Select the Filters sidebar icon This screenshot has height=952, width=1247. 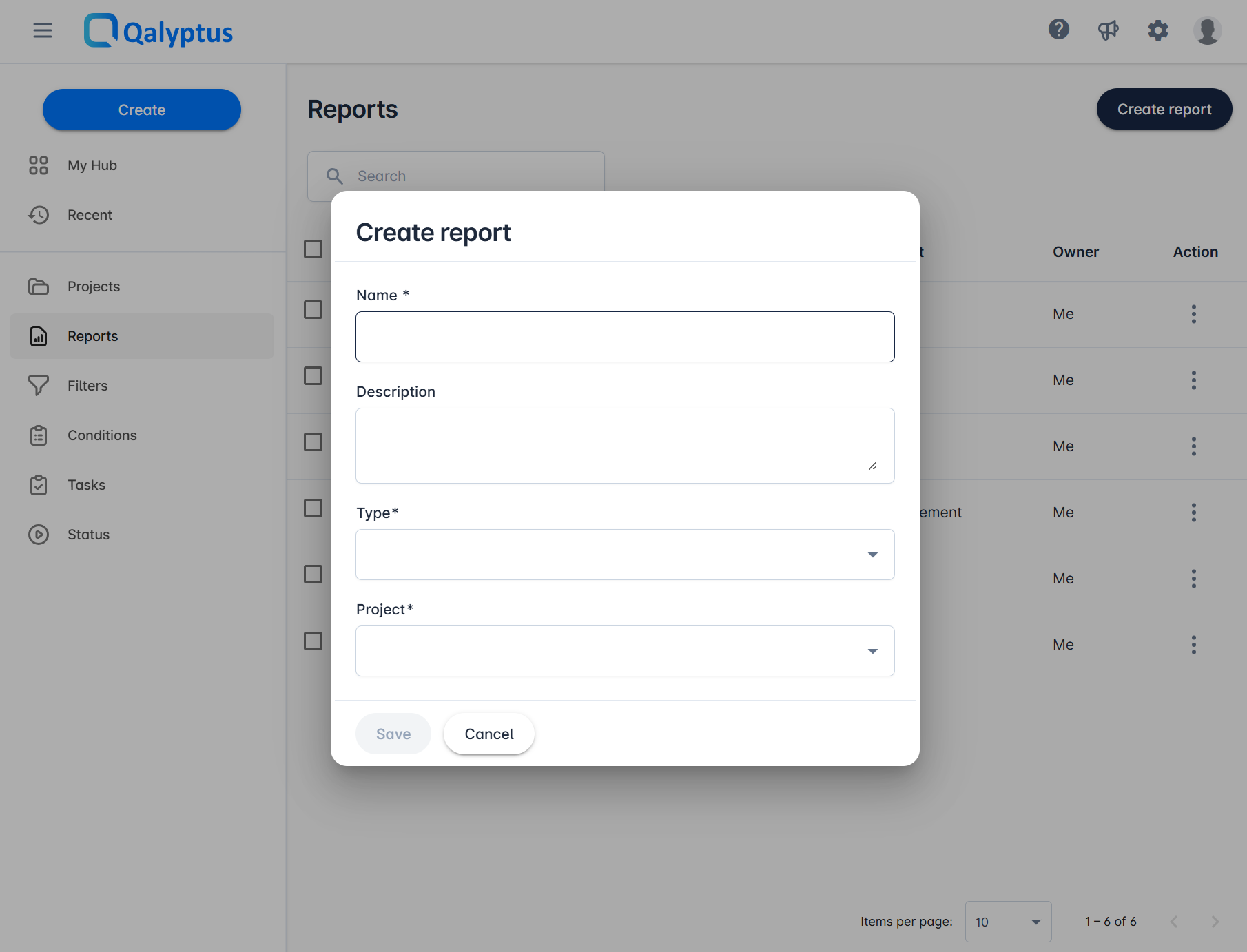(39, 385)
